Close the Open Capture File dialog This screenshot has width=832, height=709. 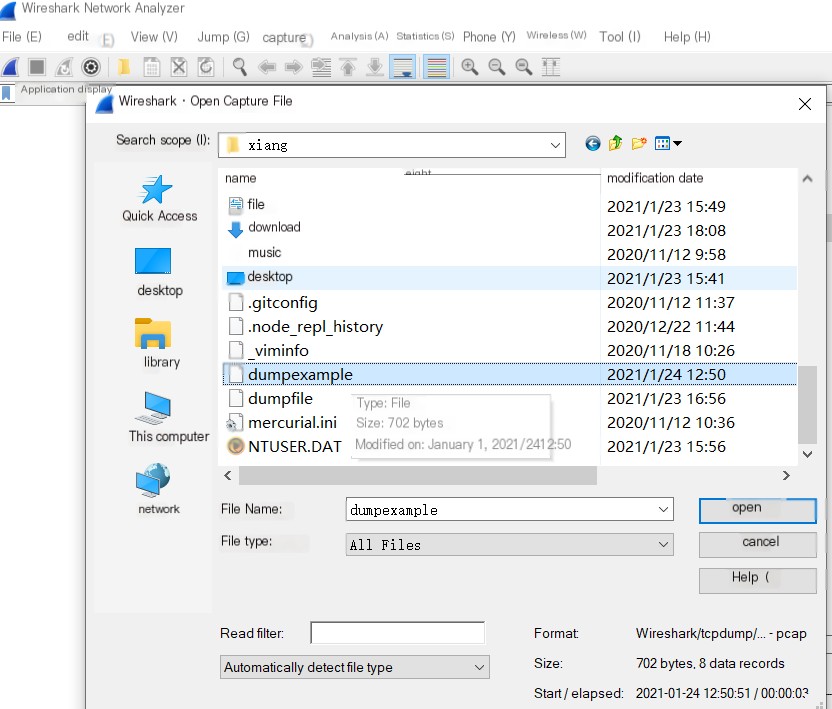tap(804, 104)
